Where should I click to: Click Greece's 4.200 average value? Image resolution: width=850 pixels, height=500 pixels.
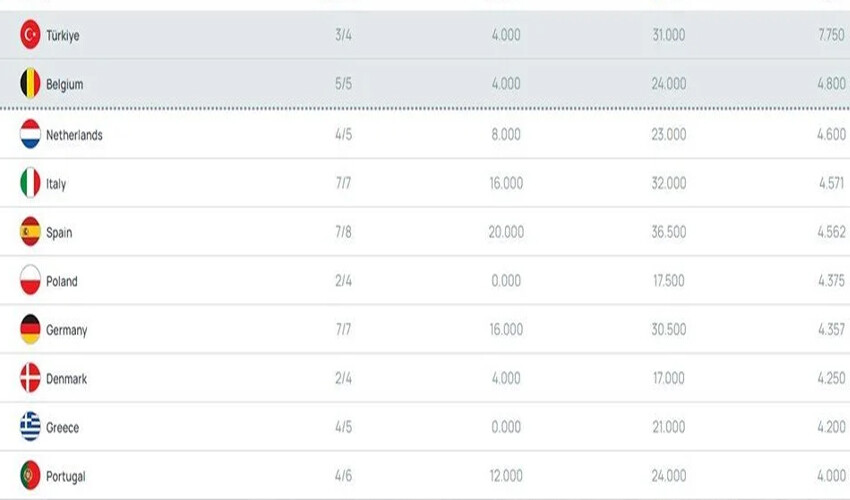point(831,428)
